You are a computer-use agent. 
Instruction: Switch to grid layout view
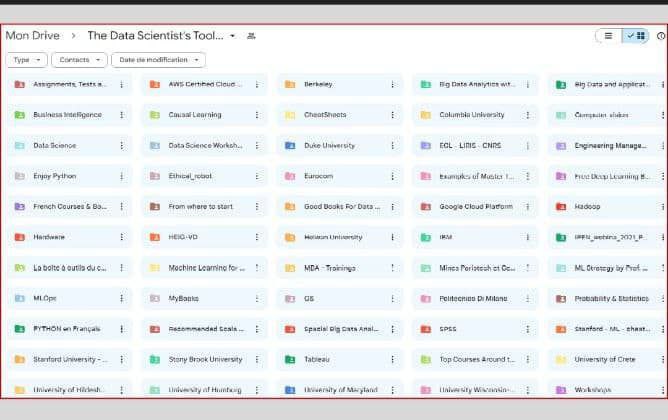tap(635, 35)
